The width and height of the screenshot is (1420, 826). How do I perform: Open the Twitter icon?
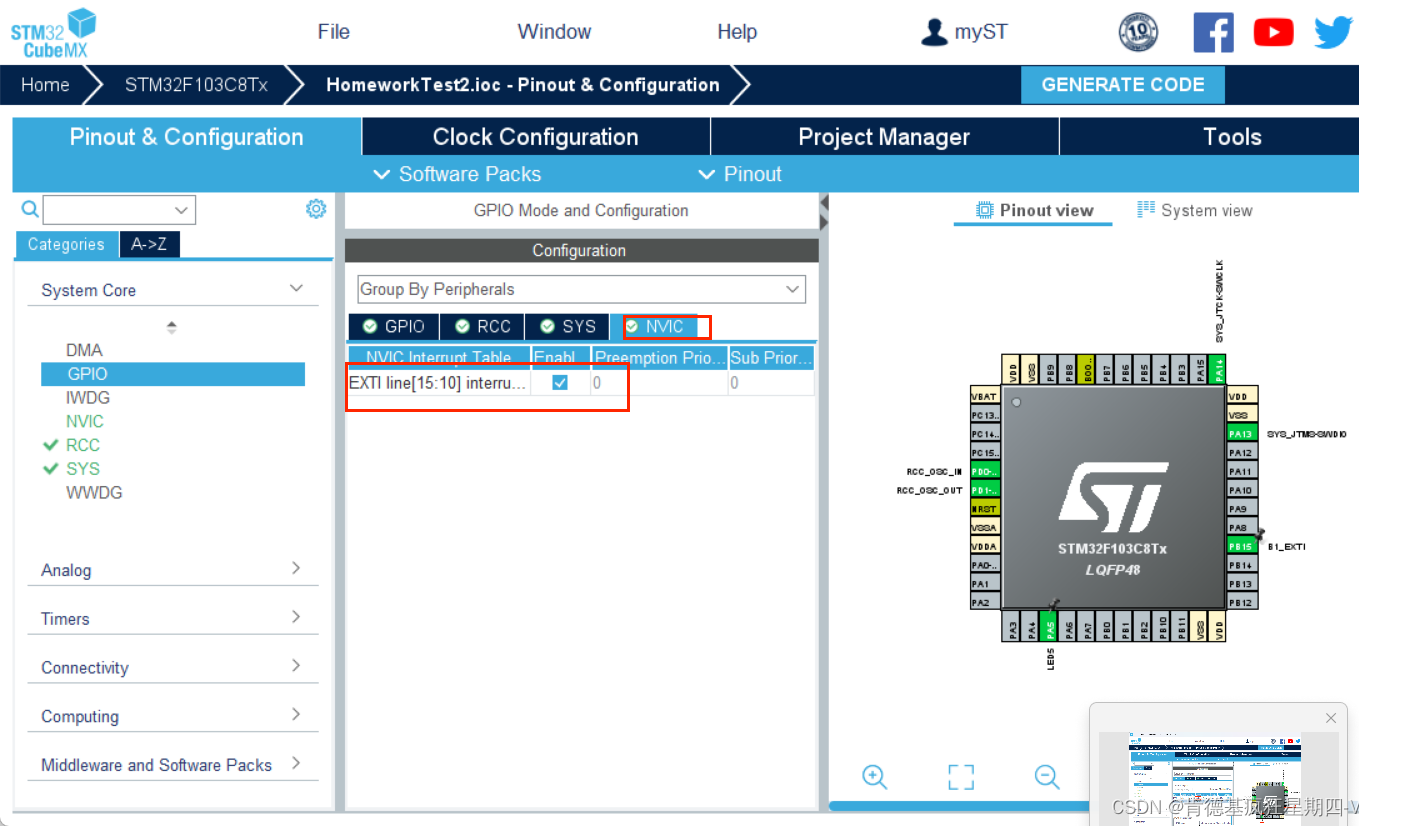1333,32
